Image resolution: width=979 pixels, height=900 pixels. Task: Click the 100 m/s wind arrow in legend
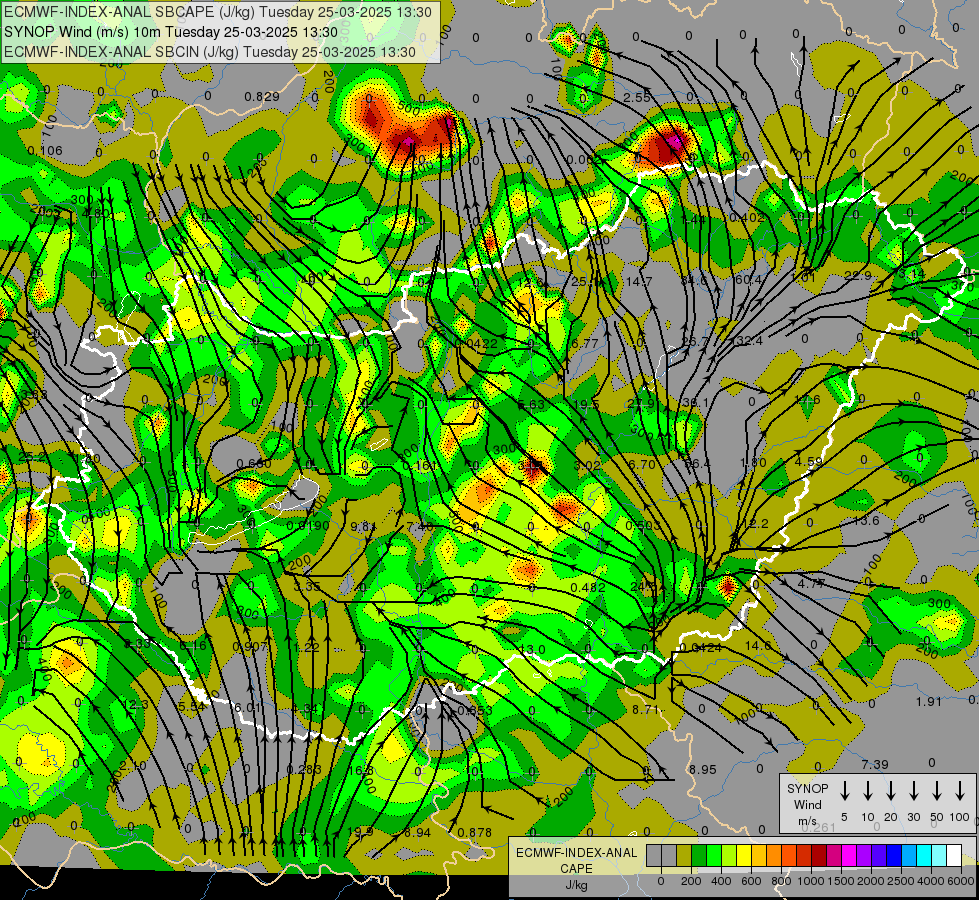tap(960, 791)
